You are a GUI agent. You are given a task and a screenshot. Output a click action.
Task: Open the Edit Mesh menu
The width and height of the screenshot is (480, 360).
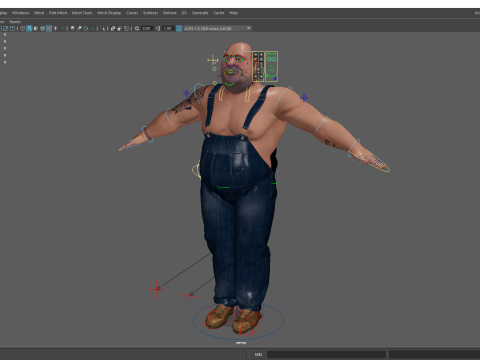coord(58,13)
